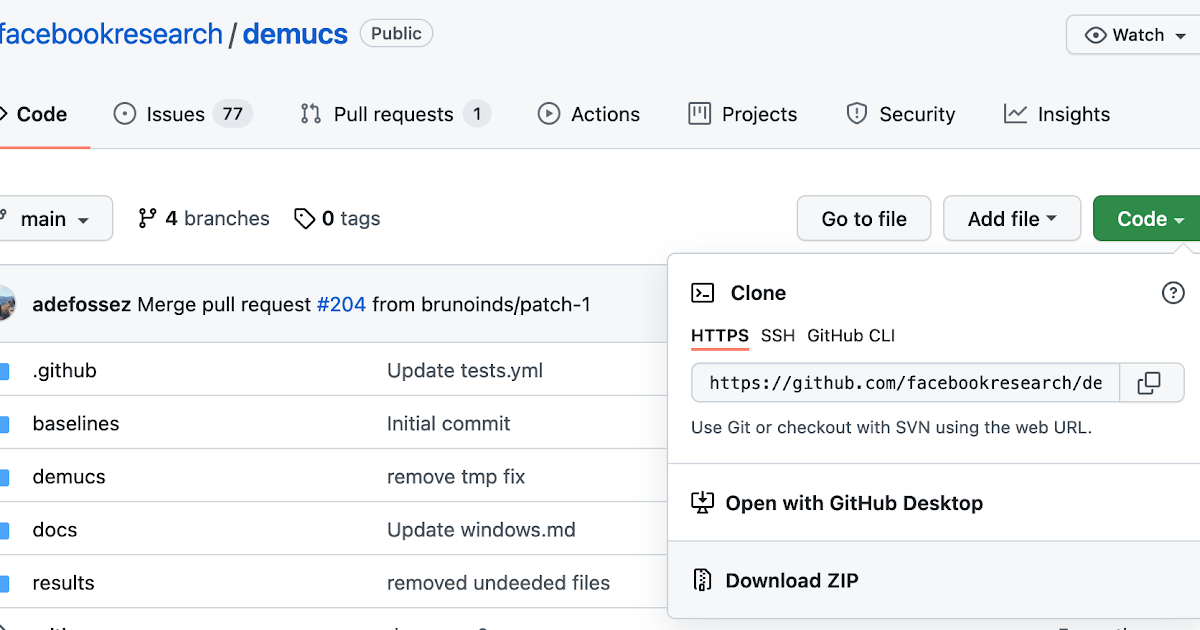
Task: Click the Download ZIP file icon
Action: (x=703, y=580)
